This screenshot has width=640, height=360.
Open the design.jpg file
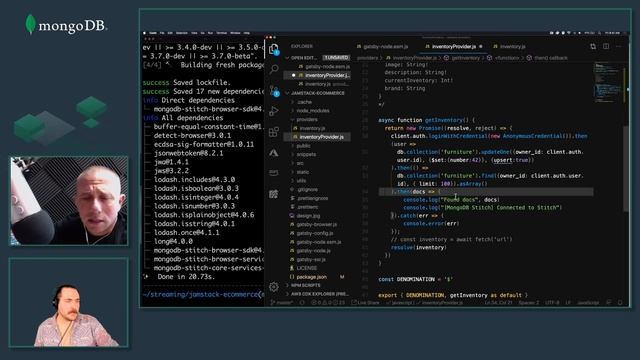(308, 216)
